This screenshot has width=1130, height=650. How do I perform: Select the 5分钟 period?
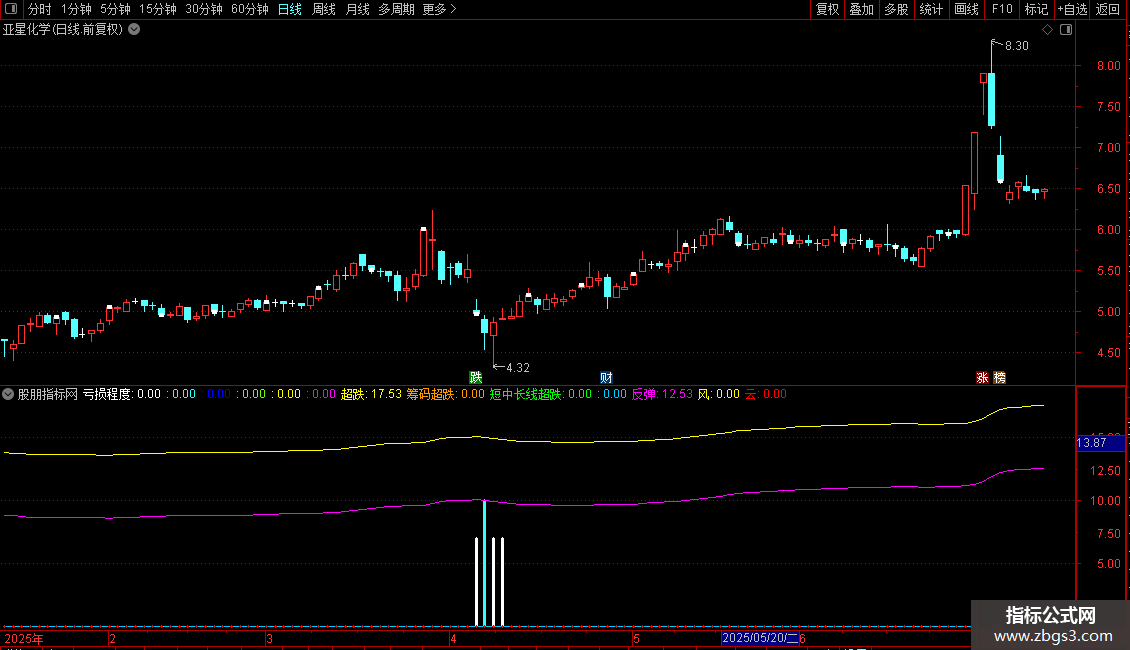click(x=115, y=9)
